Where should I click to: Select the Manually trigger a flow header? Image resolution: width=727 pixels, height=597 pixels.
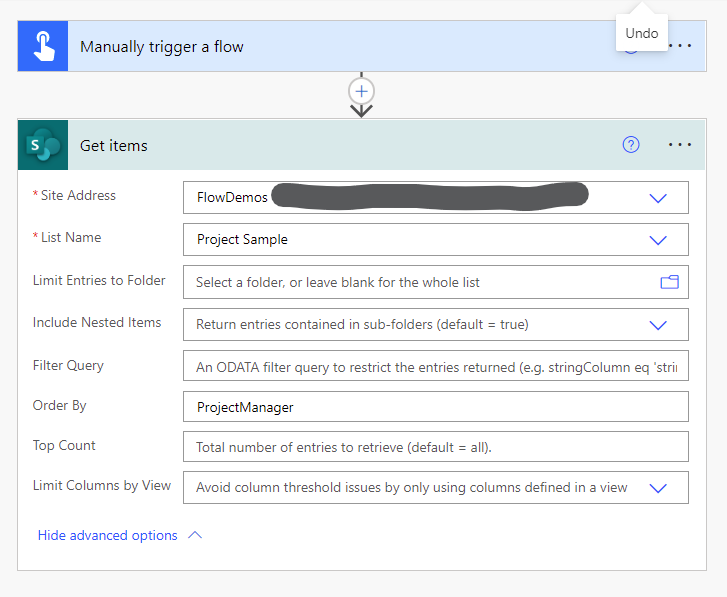coord(300,47)
